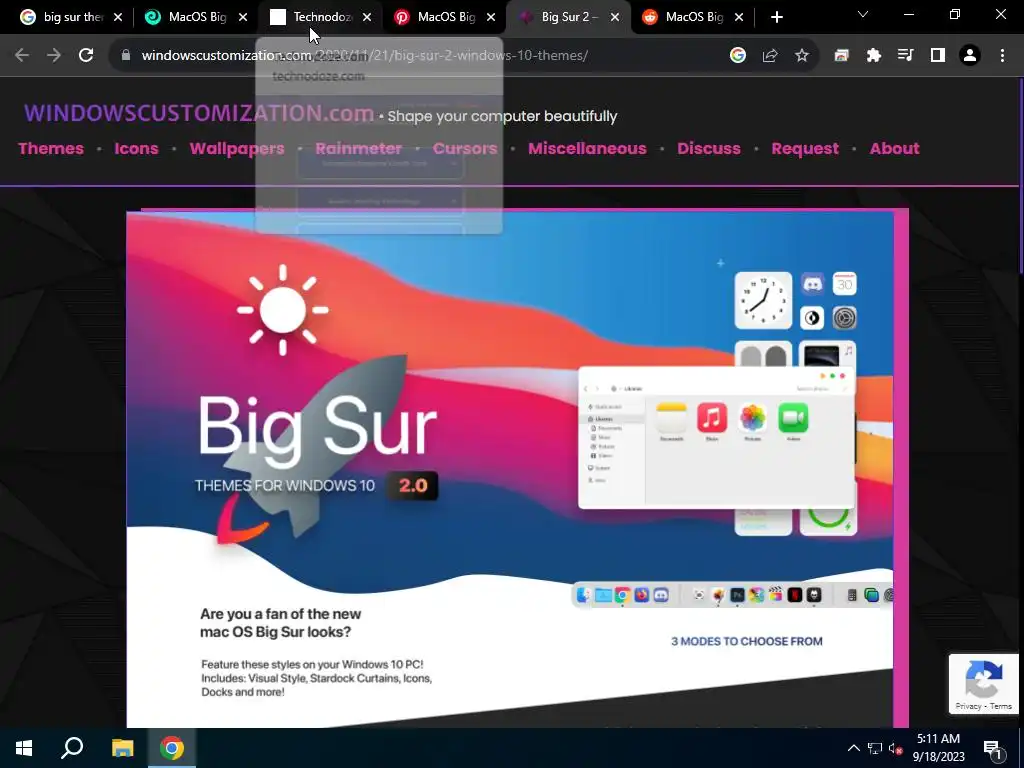Go to the Discuss page
Viewport: 1024px width, 768px height.
(709, 148)
